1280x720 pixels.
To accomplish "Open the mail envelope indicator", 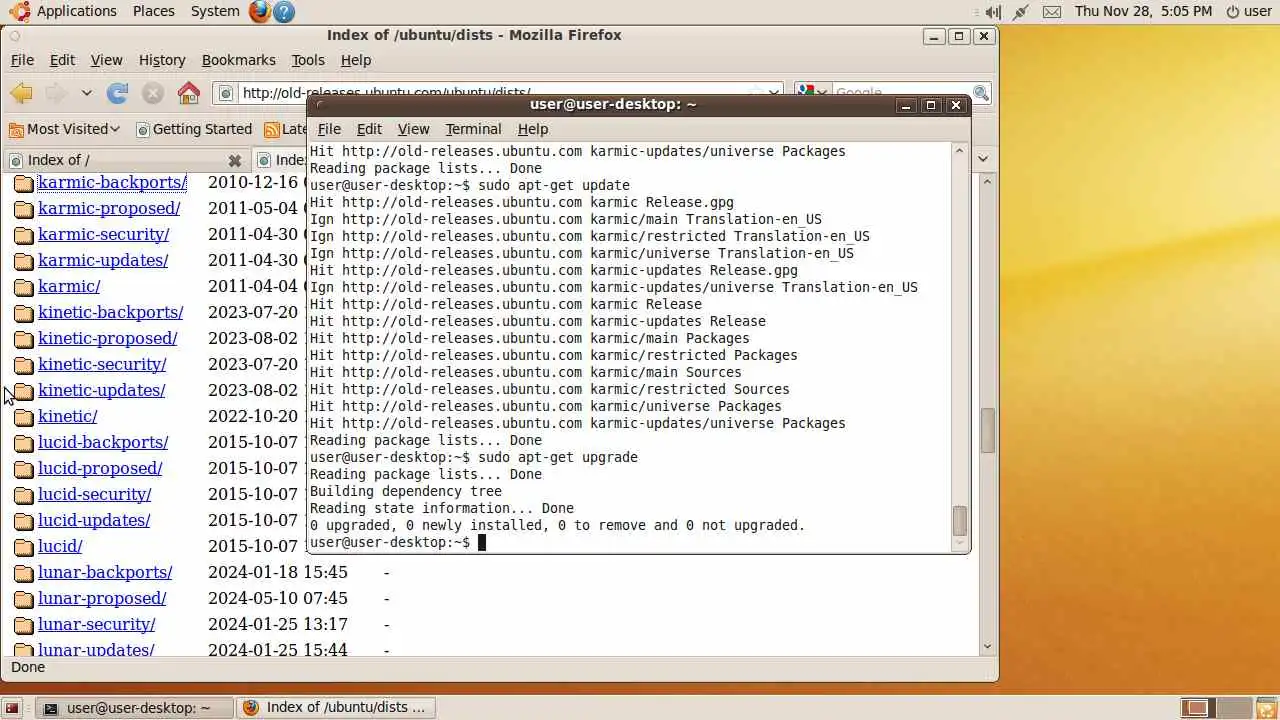I will pos(1051,12).
